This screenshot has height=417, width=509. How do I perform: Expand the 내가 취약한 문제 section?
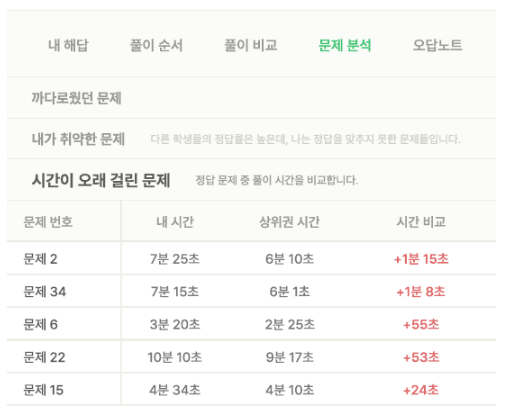[251, 139]
